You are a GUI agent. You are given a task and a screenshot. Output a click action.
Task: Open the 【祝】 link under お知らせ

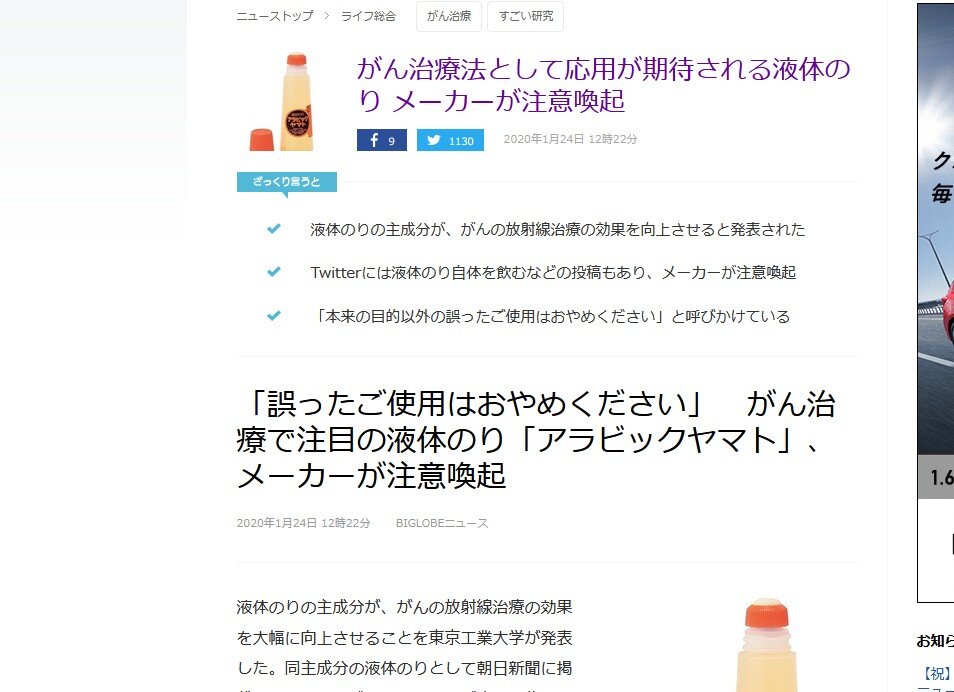coord(936,673)
